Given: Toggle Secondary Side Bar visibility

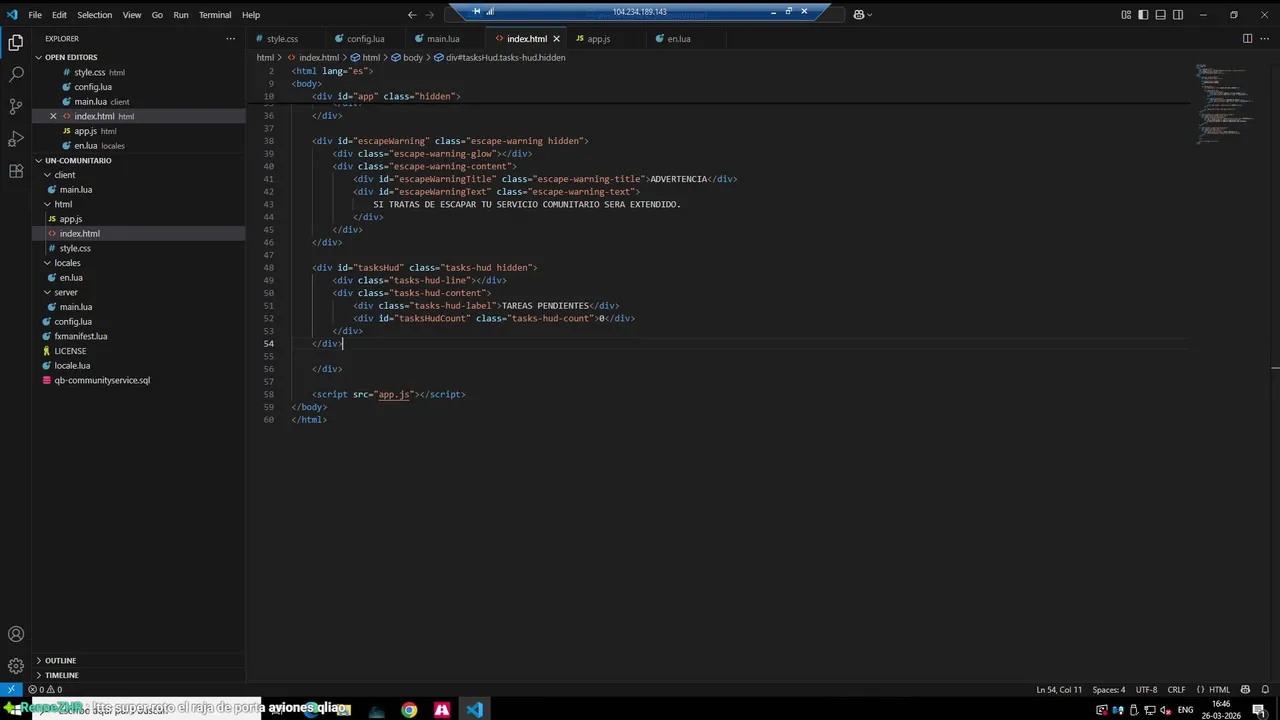Looking at the screenshot, I should (1178, 15).
